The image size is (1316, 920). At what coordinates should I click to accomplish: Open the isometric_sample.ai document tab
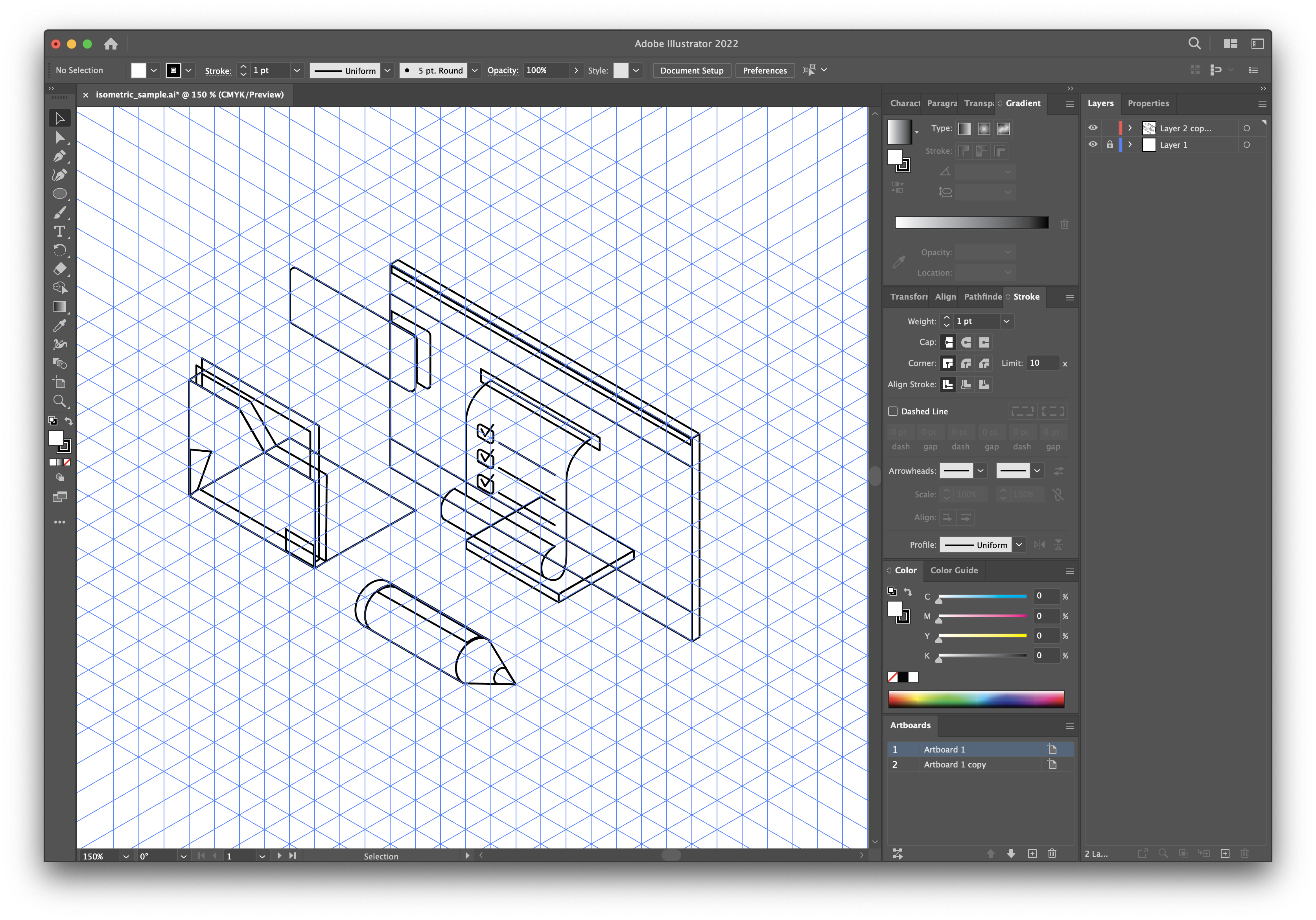click(190, 94)
